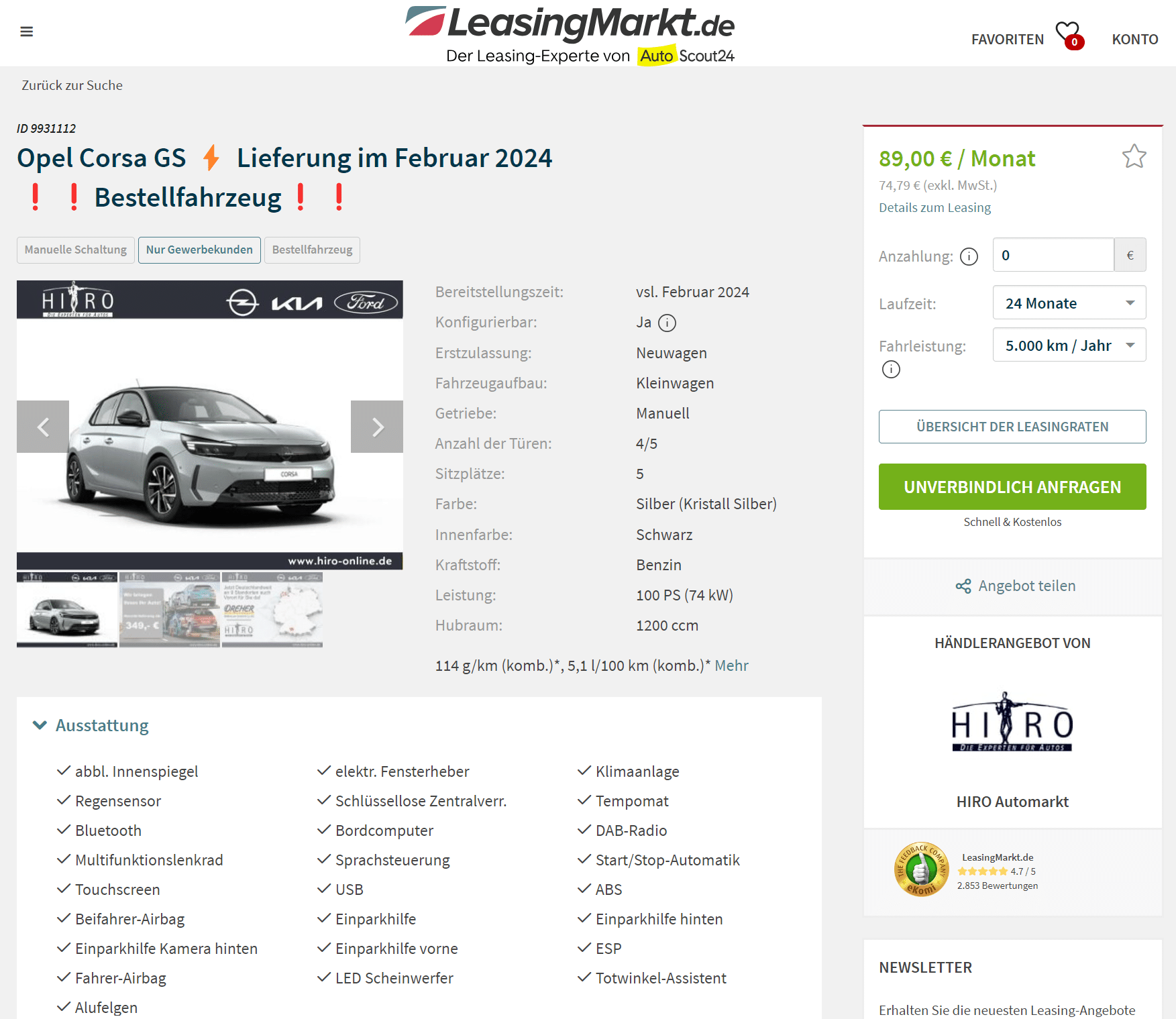Click the eKomi feedback badge
Screen dimensions: 1176x1019
coord(921,869)
